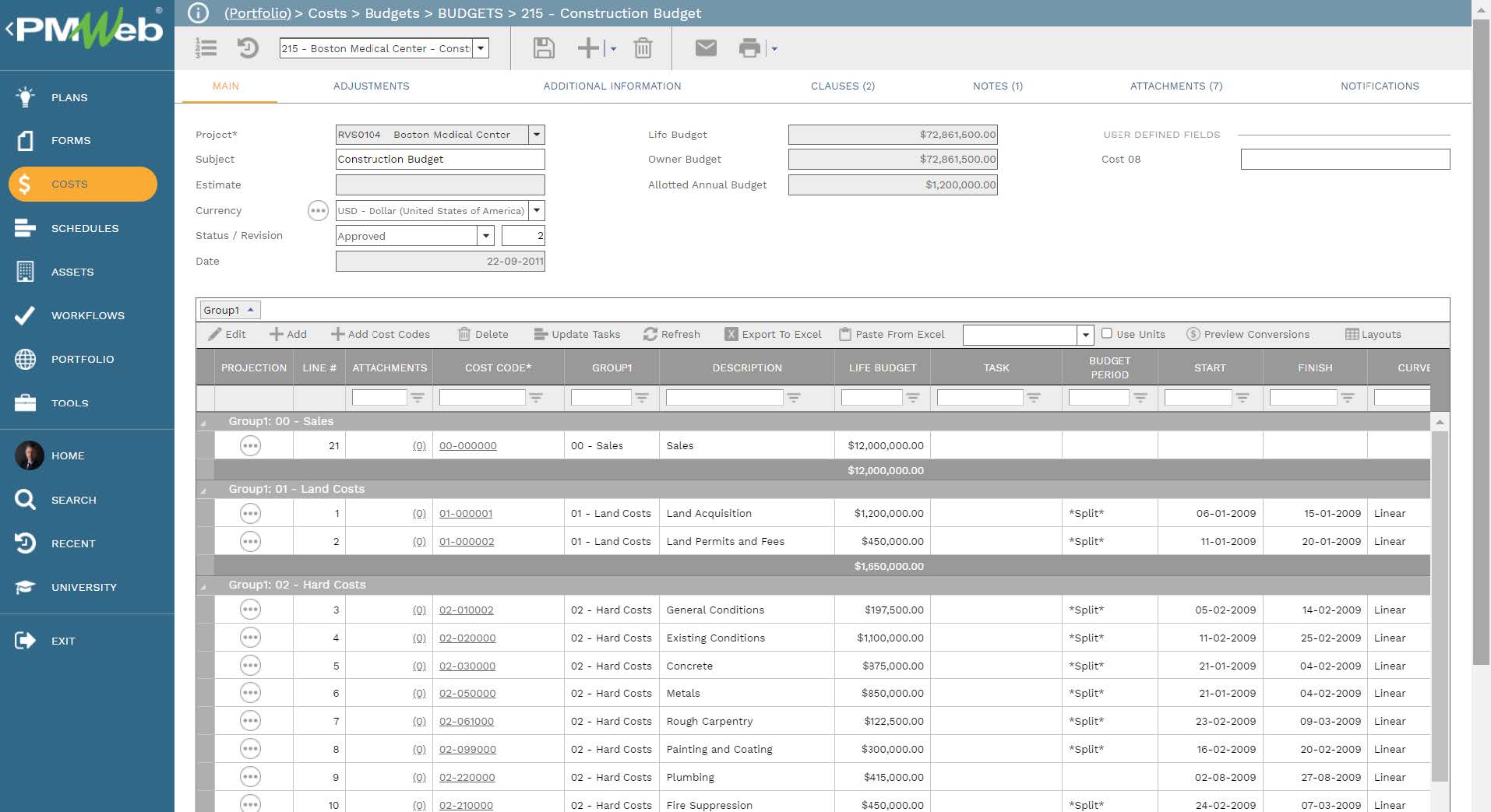Screen dimensions: 1491x812
Task: Collapse the Group1: 01 - Land Costs group
Action: point(204,490)
